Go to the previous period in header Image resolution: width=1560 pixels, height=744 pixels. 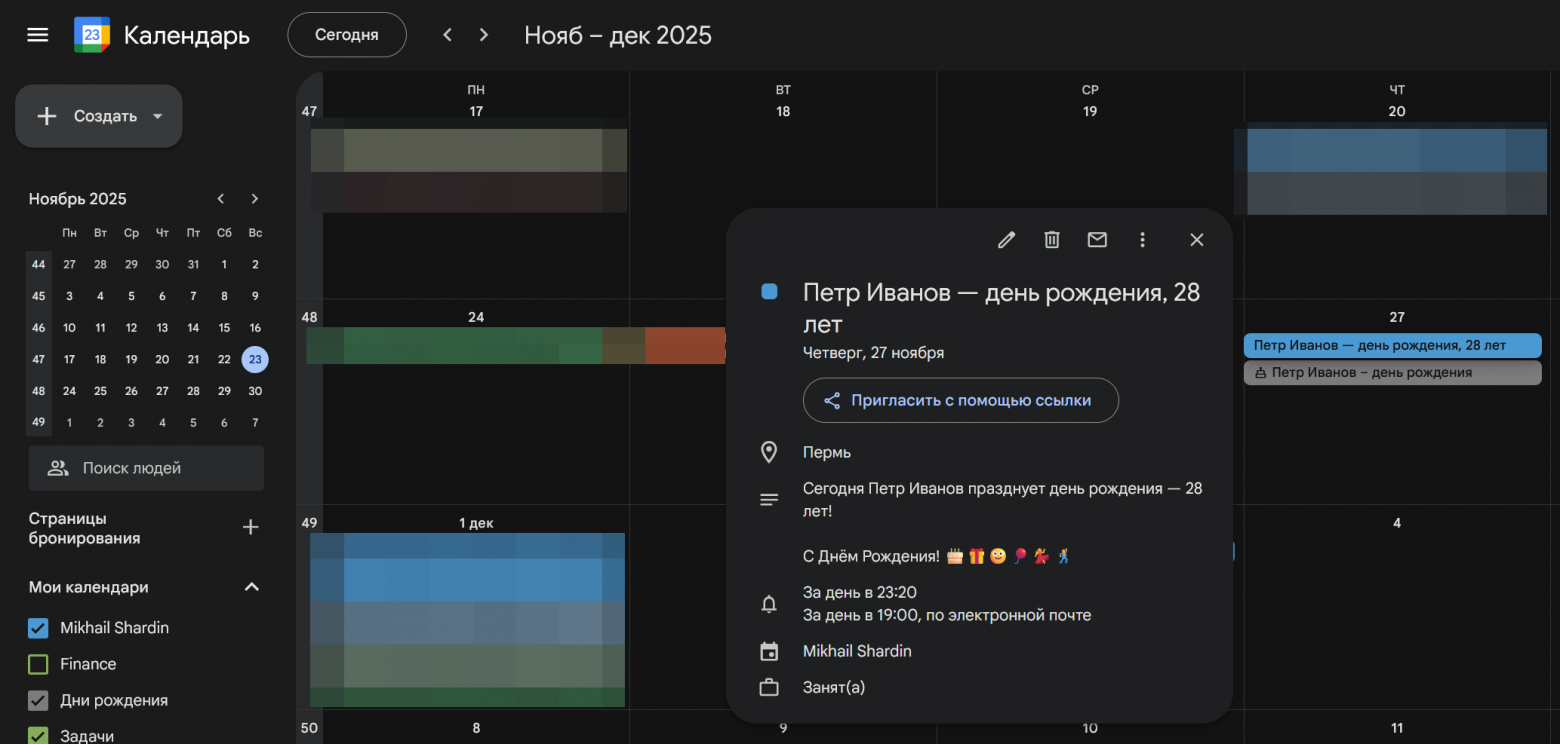pos(448,35)
